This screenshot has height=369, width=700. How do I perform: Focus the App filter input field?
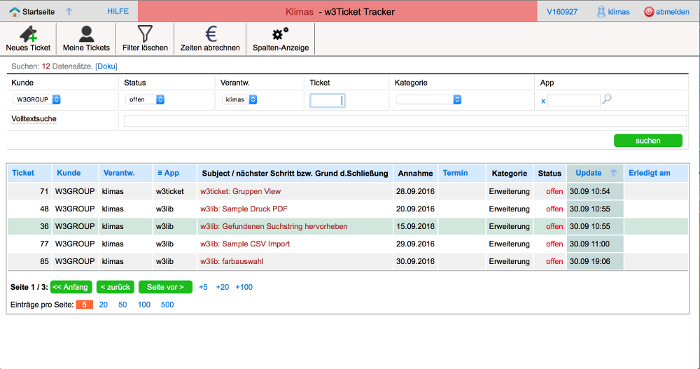click(x=574, y=100)
